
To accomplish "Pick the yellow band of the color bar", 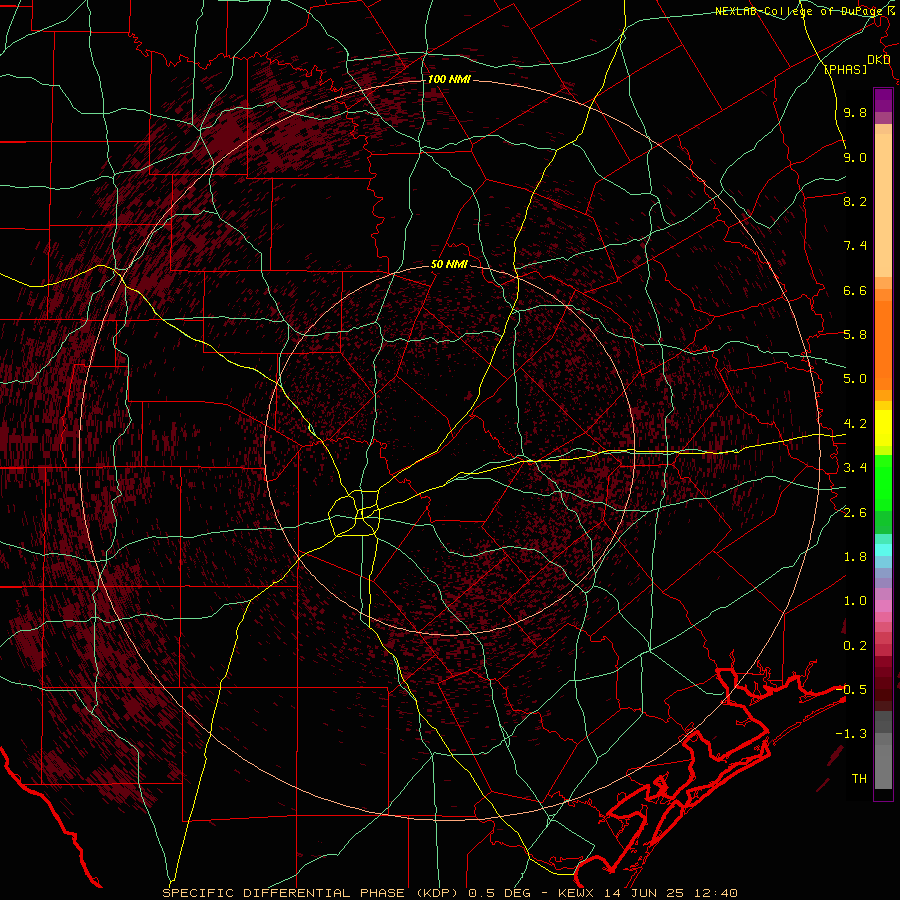I will pyautogui.click(x=883, y=428).
